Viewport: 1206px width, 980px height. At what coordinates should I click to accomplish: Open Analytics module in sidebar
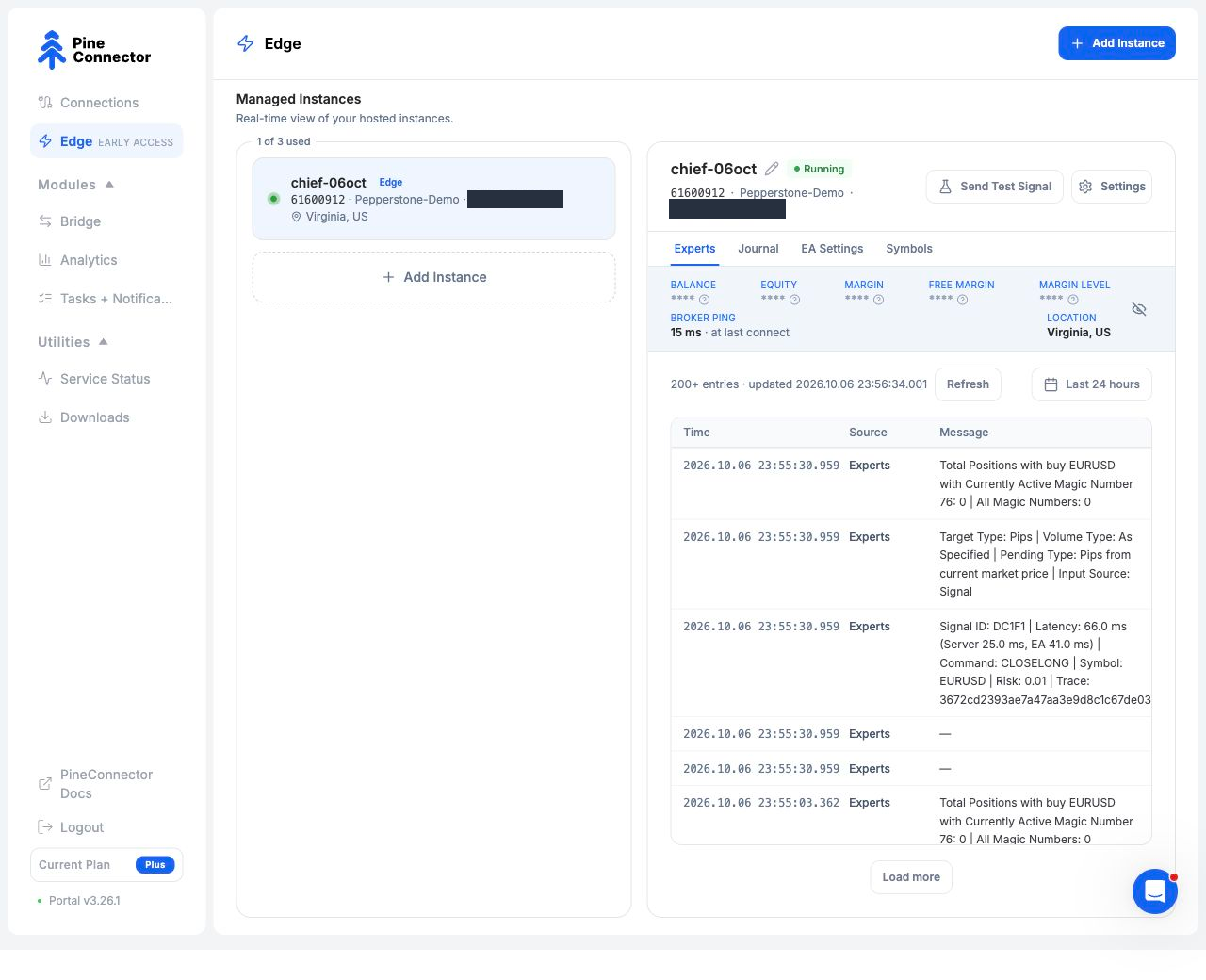click(x=106, y=260)
